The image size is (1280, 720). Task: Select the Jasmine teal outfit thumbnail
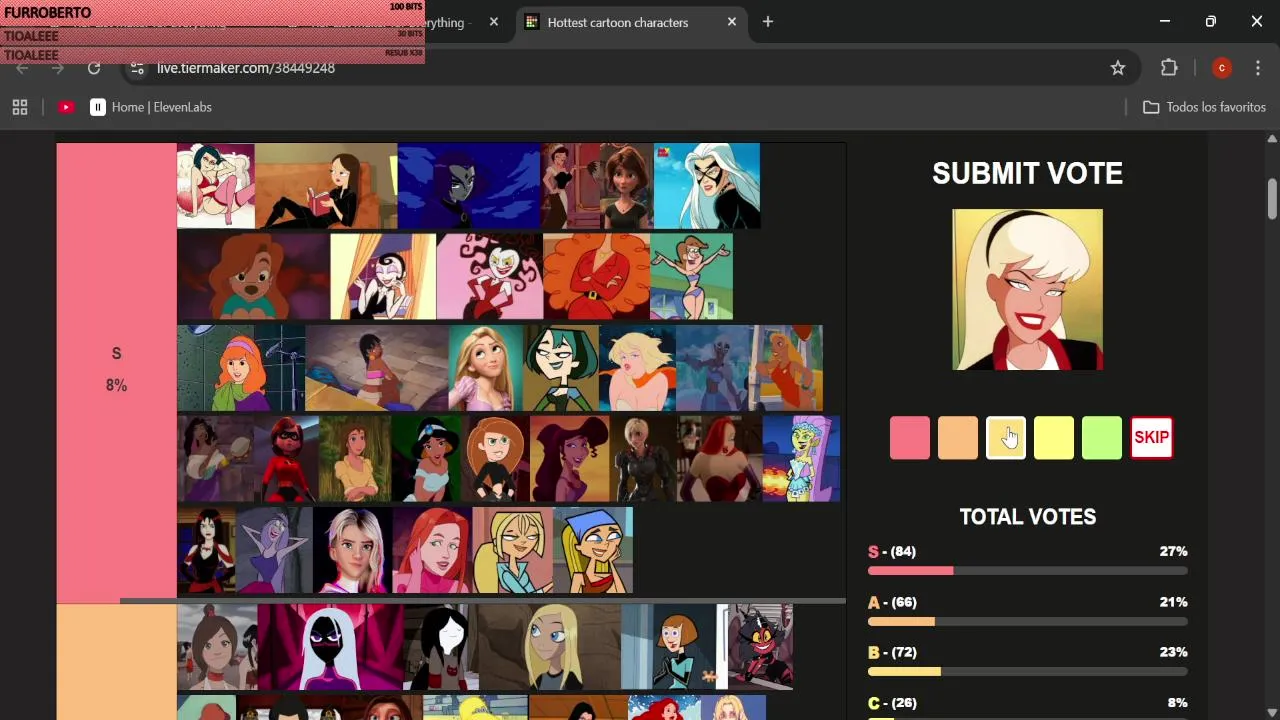(426, 459)
